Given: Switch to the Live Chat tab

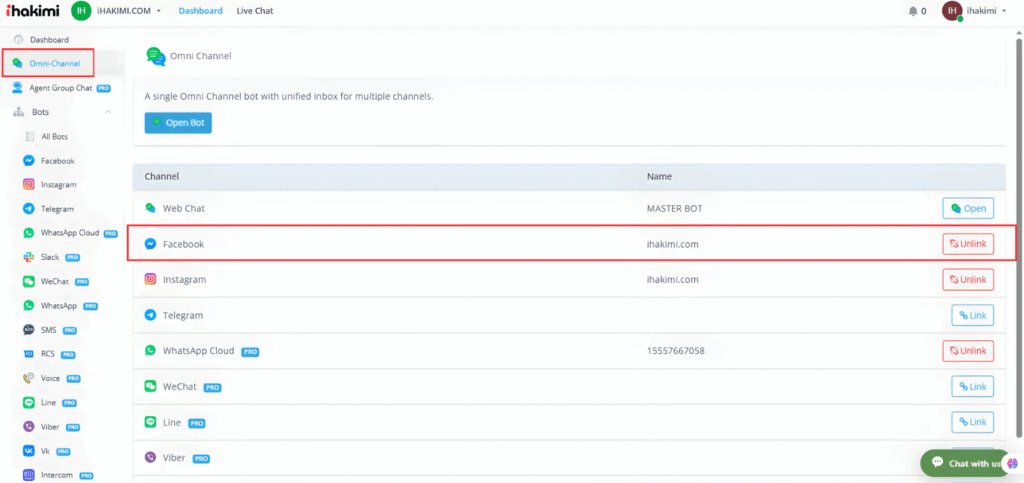Looking at the screenshot, I should [x=255, y=11].
